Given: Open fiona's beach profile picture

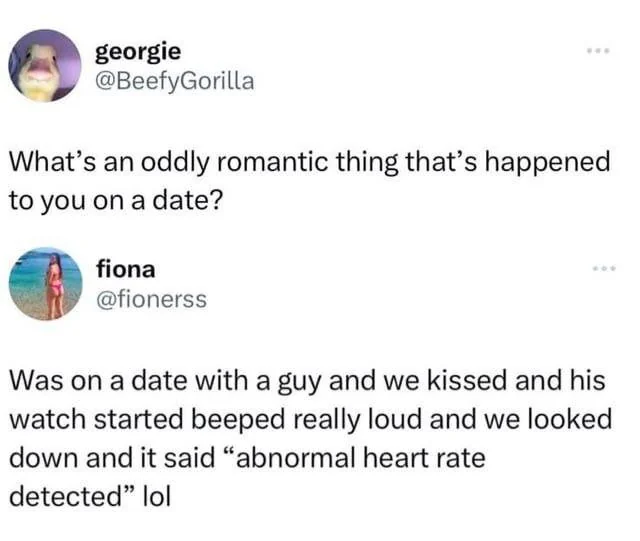Looking at the screenshot, I should click(x=46, y=284).
